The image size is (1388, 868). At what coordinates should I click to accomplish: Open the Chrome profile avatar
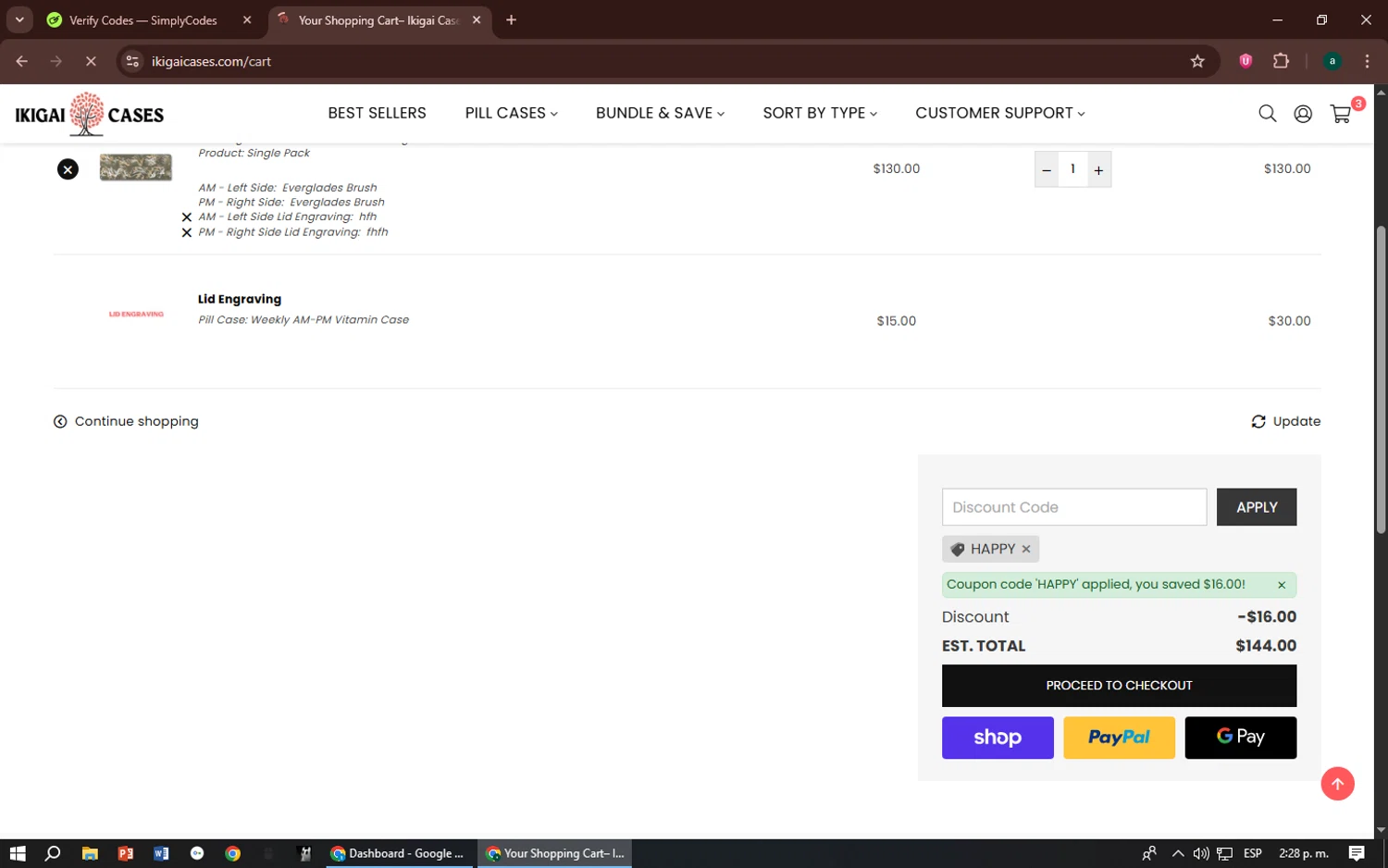1332,61
